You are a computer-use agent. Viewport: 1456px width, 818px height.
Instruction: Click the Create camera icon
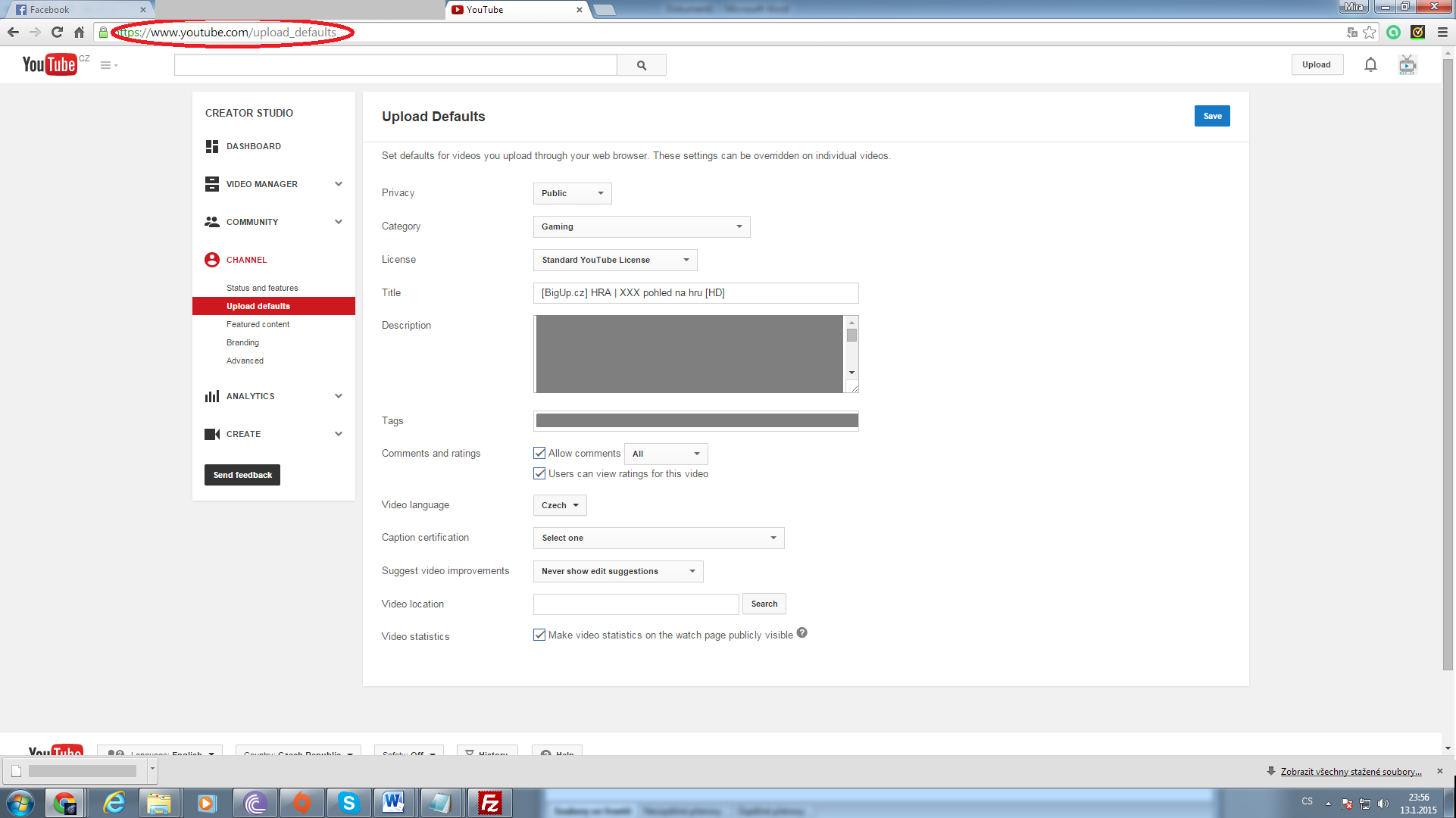click(212, 434)
